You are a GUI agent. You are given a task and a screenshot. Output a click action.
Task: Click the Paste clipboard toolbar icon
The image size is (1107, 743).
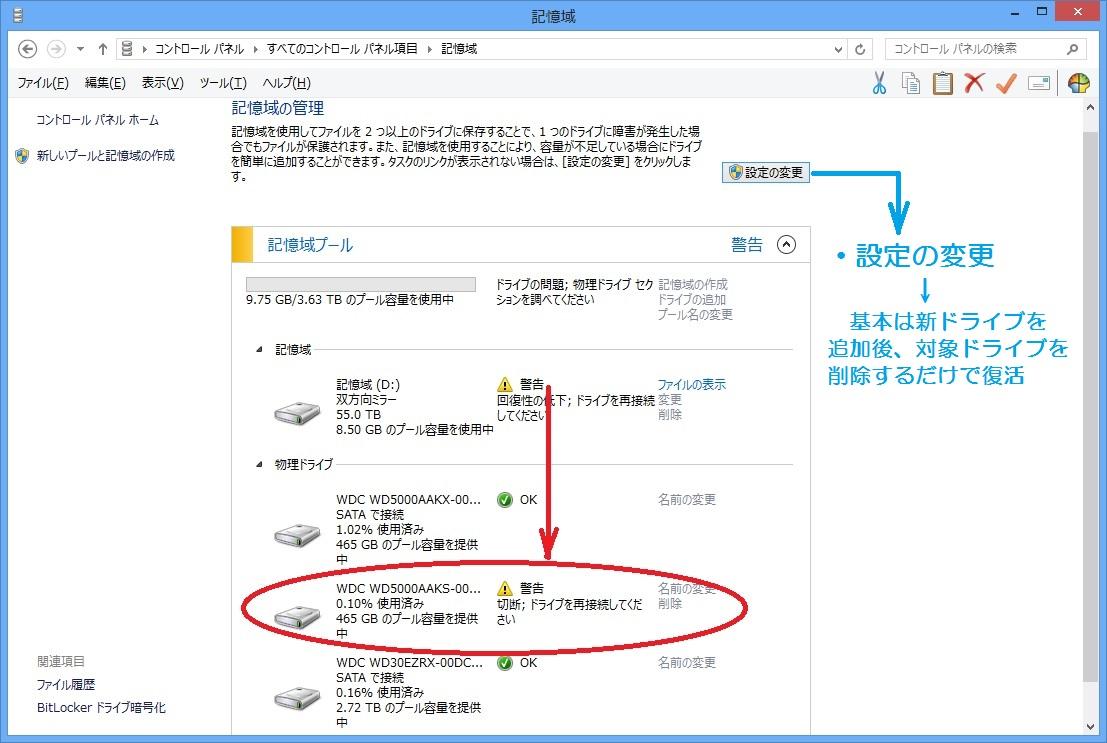click(x=943, y=83)
